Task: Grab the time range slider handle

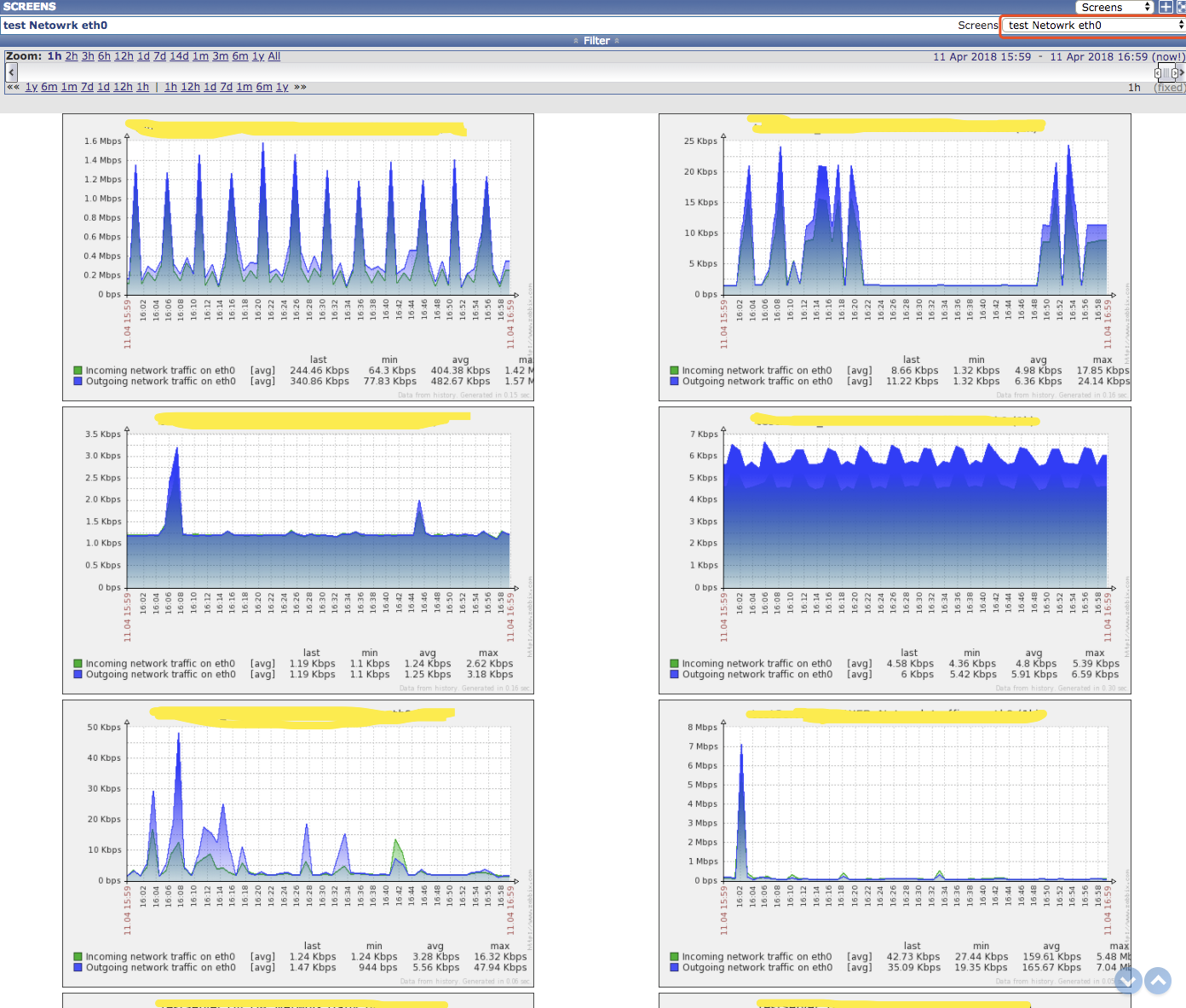Action: tap(1166, 73)
